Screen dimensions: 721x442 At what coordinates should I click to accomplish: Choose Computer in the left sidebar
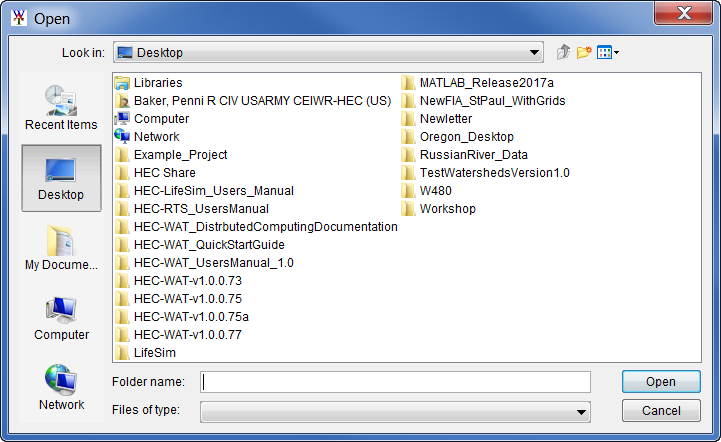pyautogui.click(x=61, y=318)
